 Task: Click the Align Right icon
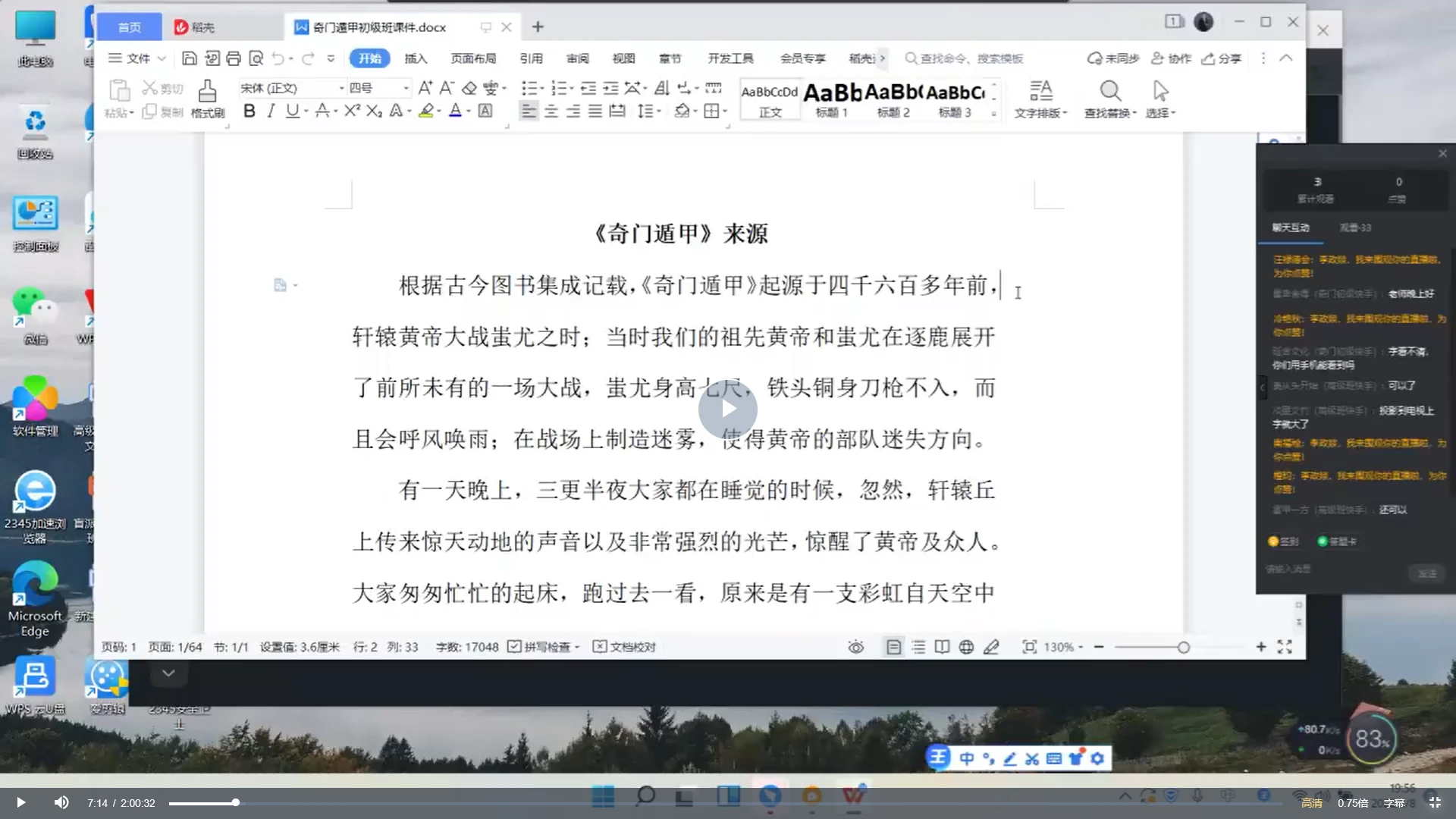click(573, 111)
